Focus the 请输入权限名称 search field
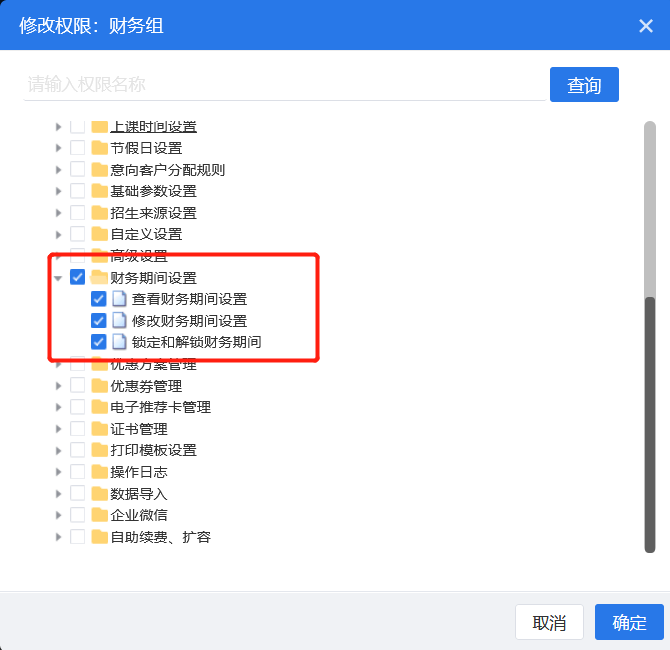670x650 pixels. (x=285, y=84)
